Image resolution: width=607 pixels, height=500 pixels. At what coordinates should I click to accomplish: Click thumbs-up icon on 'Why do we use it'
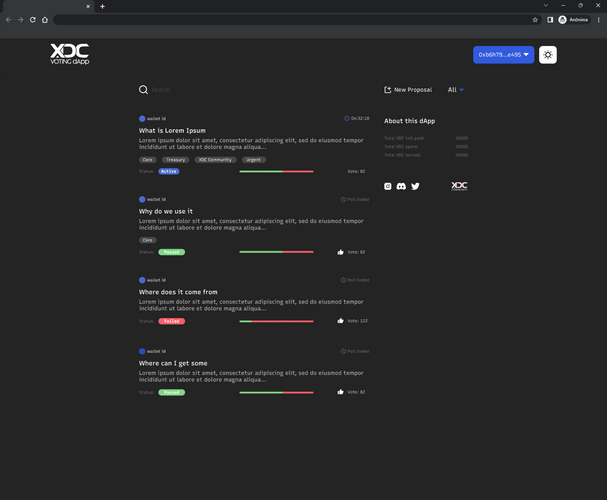[x=341, y=252]
